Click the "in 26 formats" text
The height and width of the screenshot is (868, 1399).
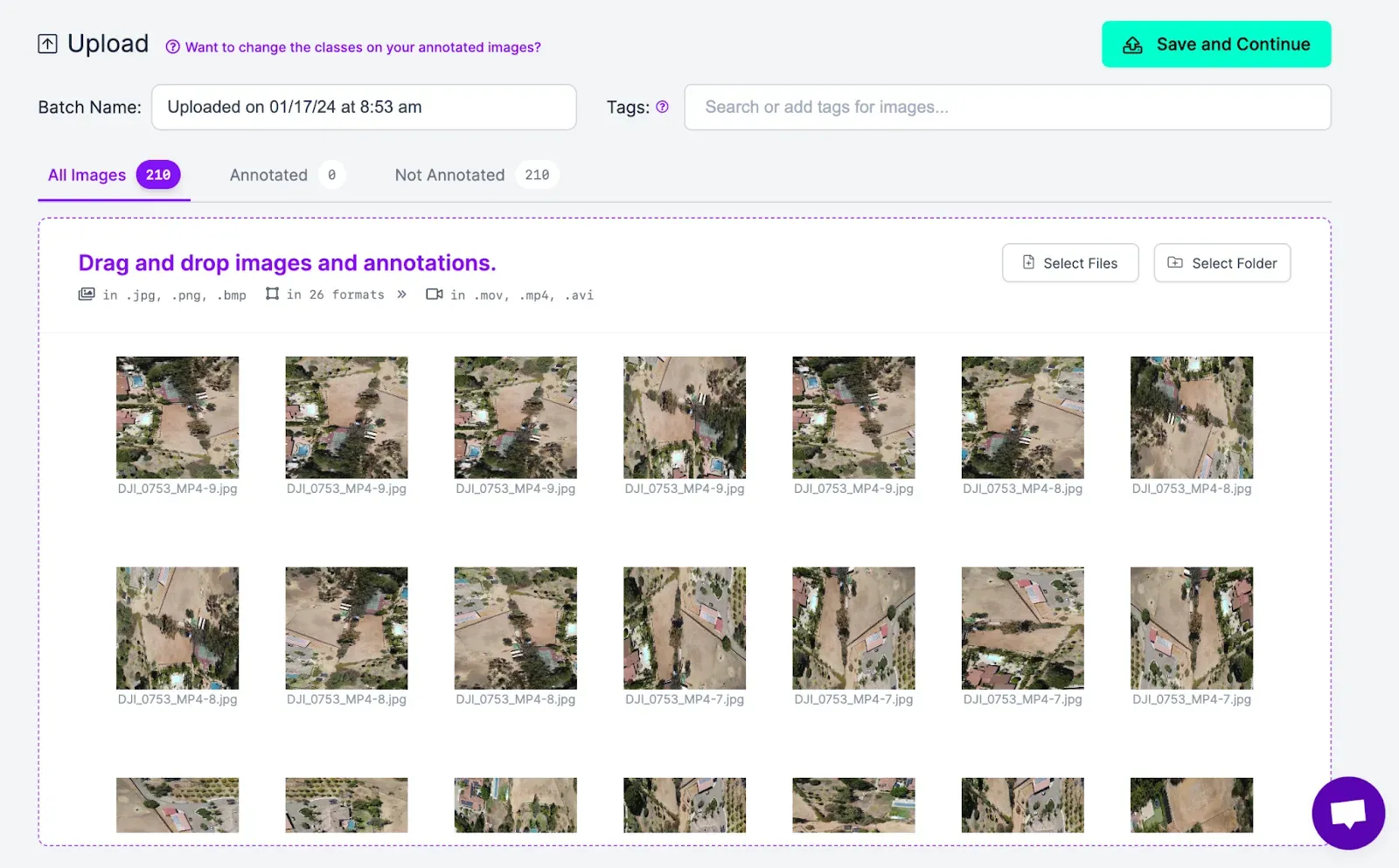(x=336, y=295)
